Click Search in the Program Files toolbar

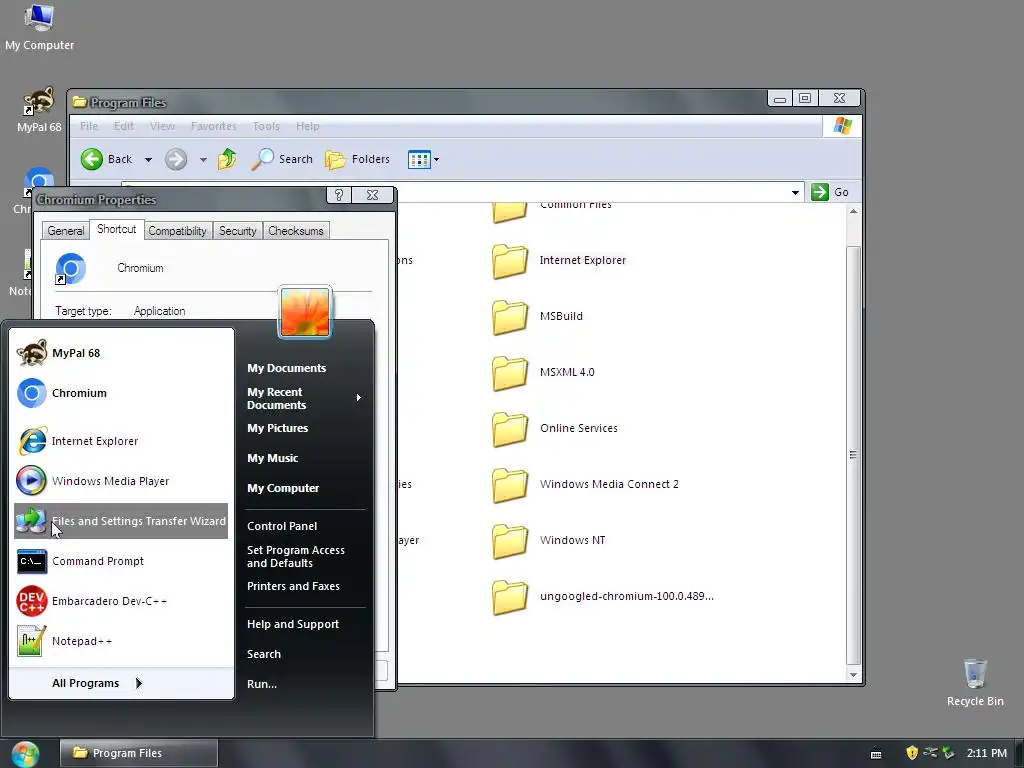[282, 159]
